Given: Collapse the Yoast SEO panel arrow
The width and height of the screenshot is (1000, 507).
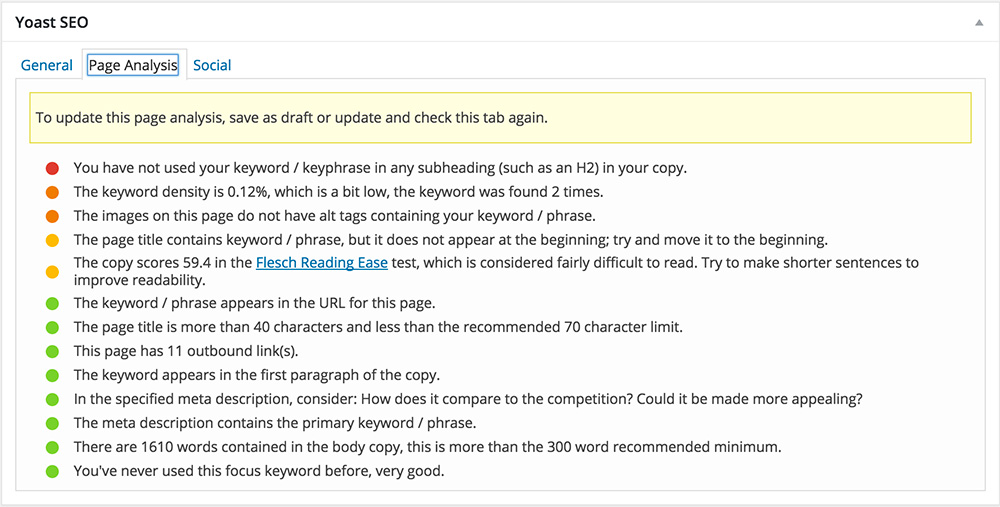Looking at the screenshot, I should click(978, 23).
